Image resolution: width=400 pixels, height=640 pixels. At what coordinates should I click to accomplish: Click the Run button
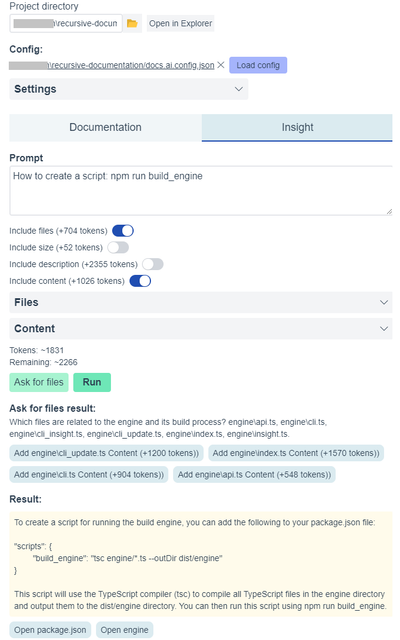(x=92, y=382)
